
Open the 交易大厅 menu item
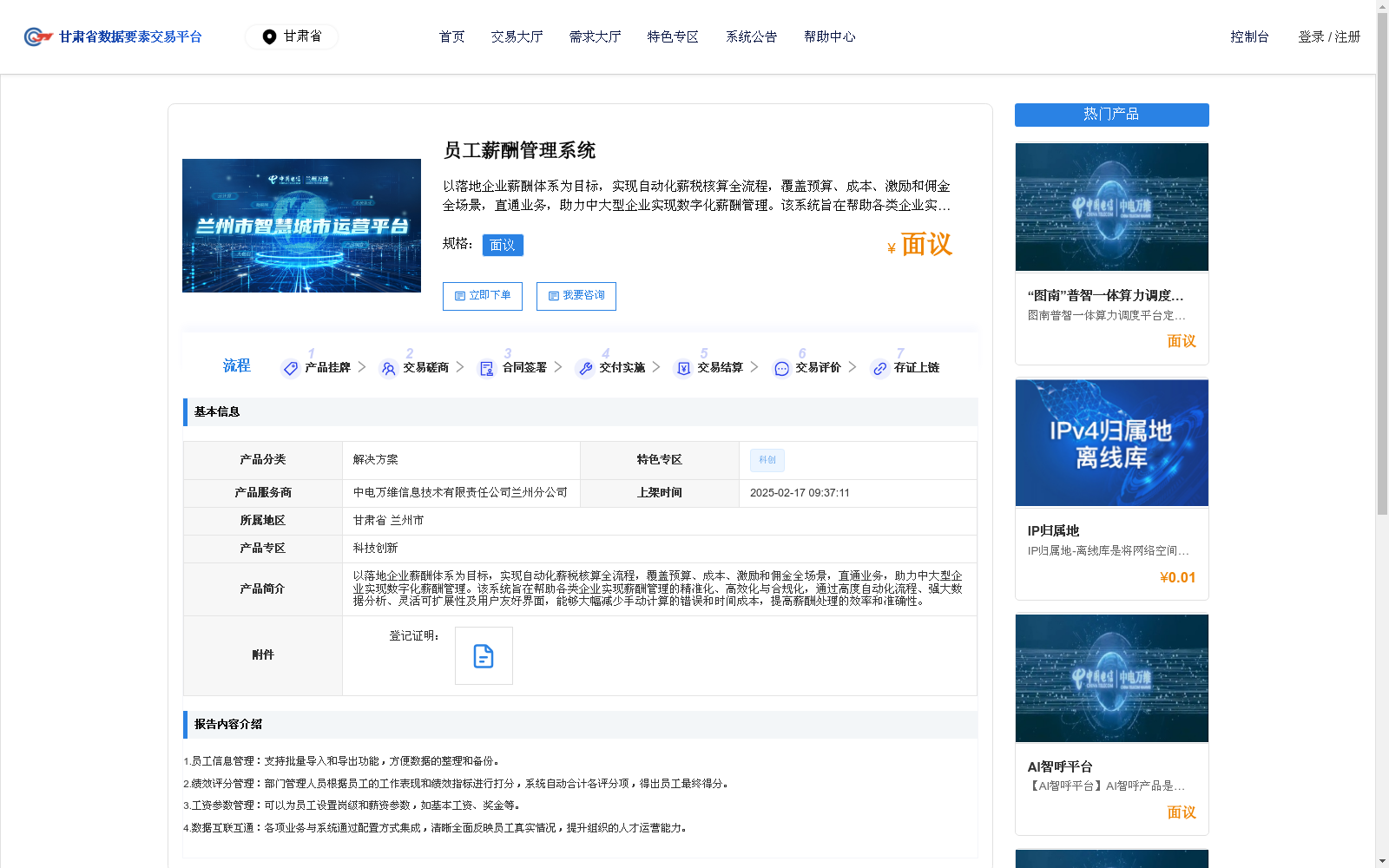517,36
